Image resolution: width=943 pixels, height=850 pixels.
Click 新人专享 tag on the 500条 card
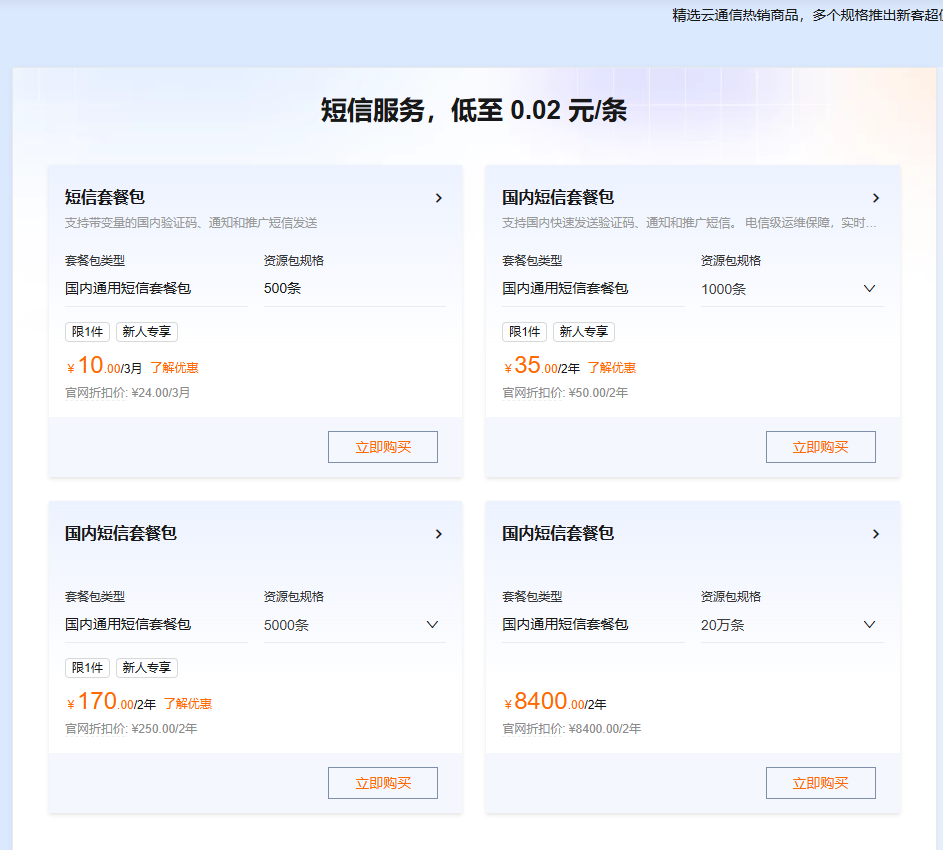[x=147, y=331]
